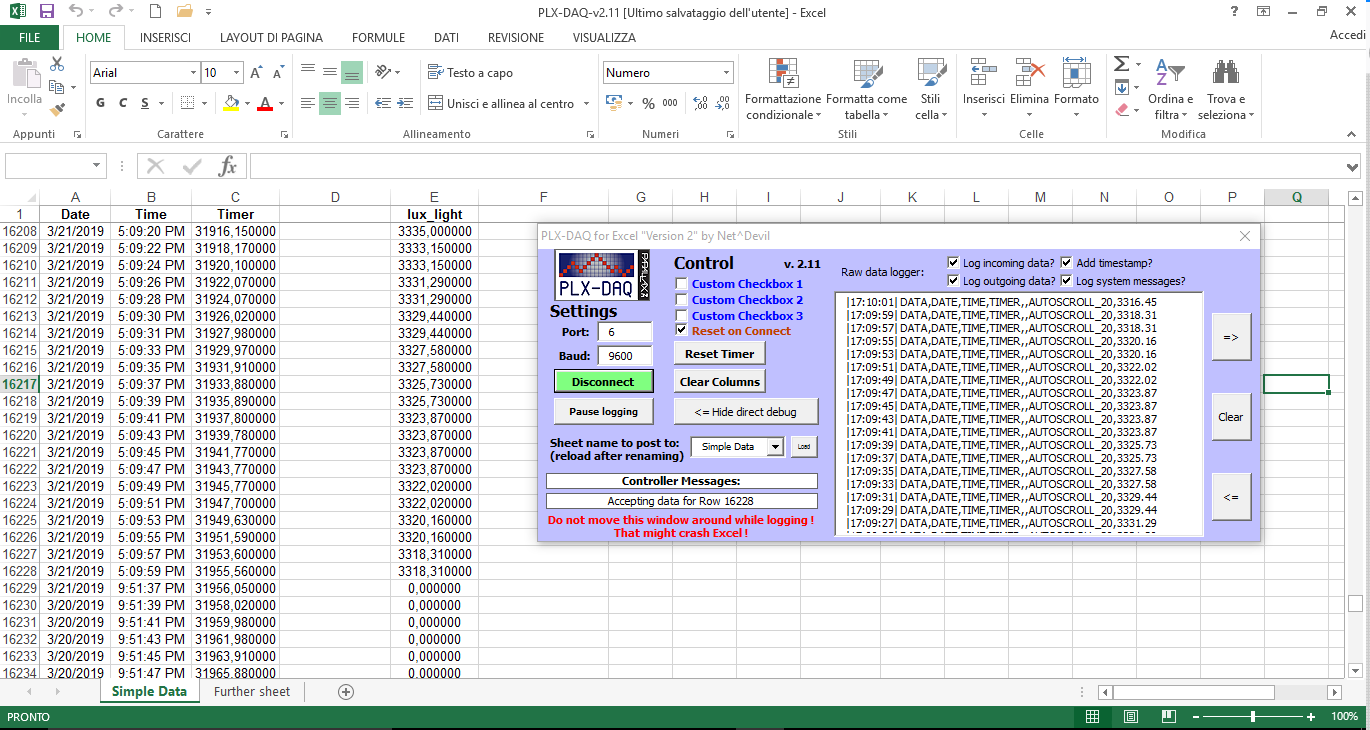This screenshot has height=730, width=1370.
Task: Click the percent style icon
Action: coord(648,103)
